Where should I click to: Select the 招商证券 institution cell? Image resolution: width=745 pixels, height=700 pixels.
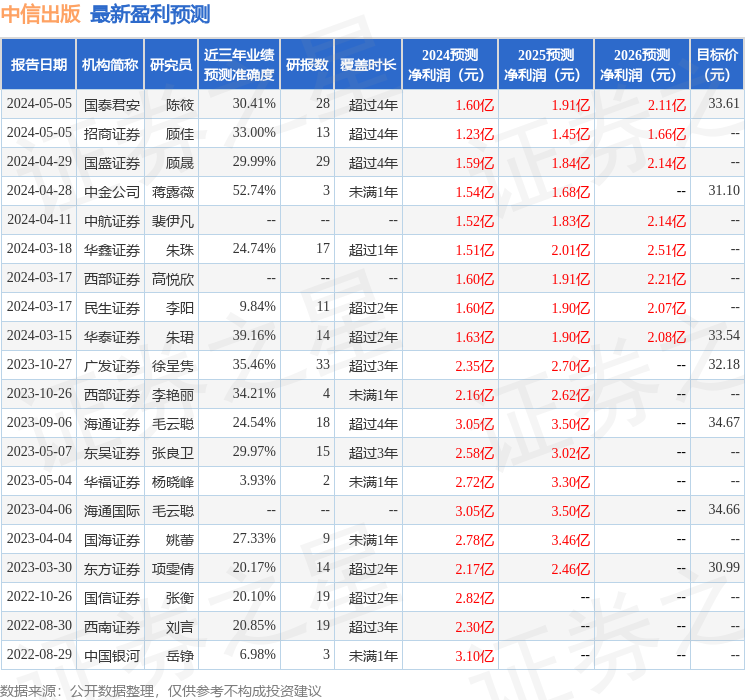(x=112, y=134)
